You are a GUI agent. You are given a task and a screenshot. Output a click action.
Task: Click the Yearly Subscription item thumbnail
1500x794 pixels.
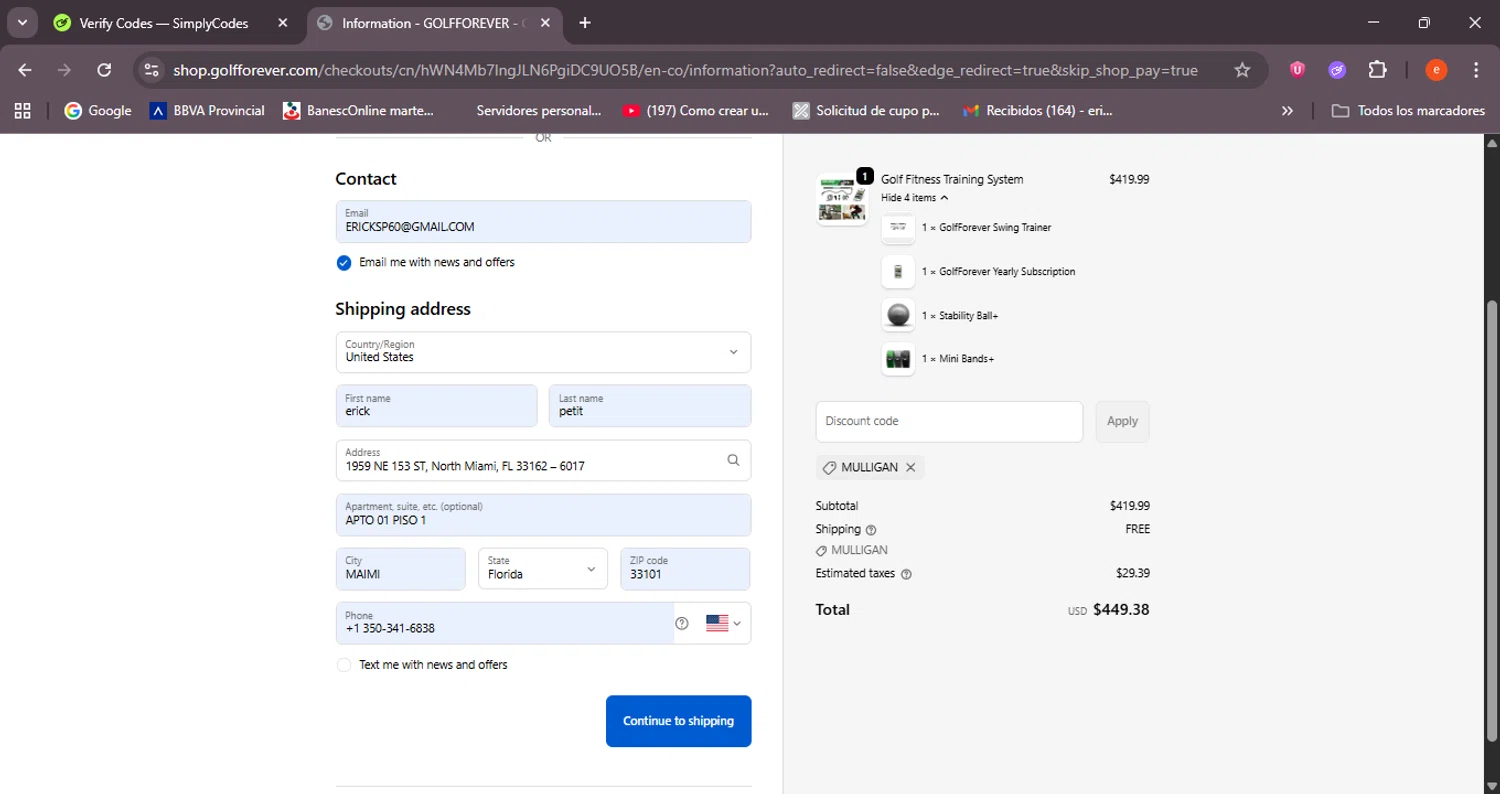(x=898, y=272)
